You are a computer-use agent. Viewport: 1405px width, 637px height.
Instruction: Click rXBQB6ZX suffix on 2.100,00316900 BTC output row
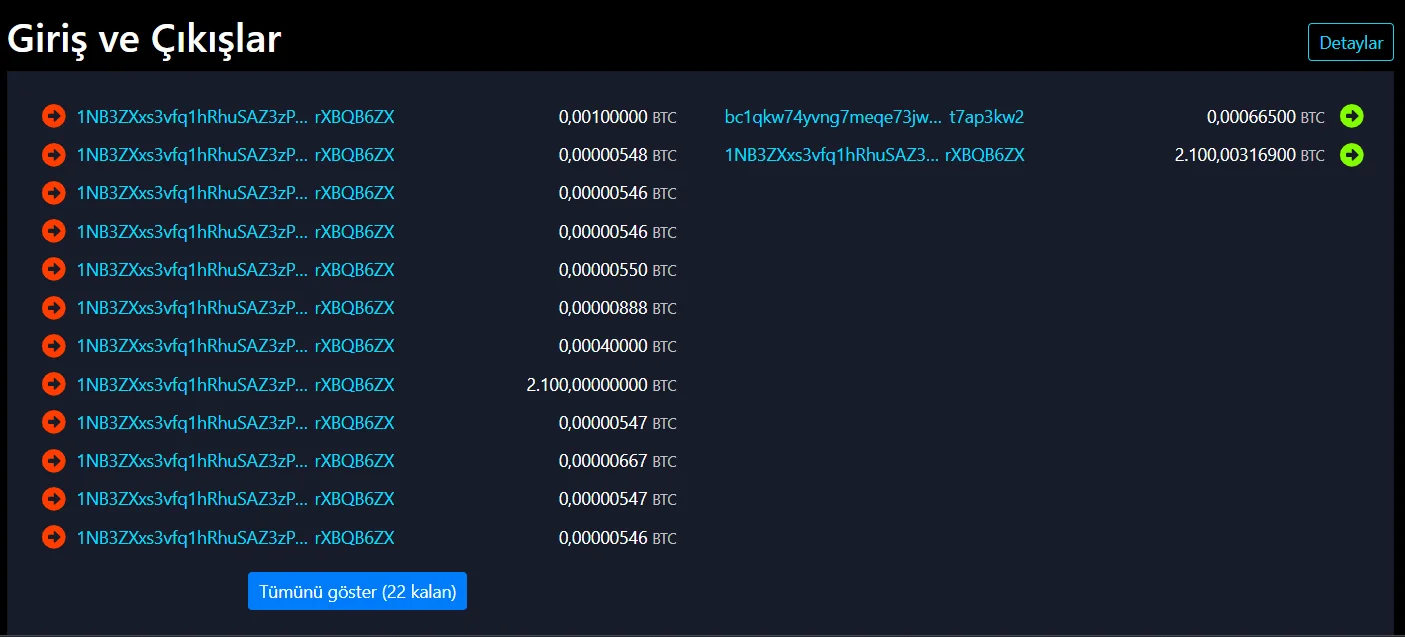click(984, 155)
